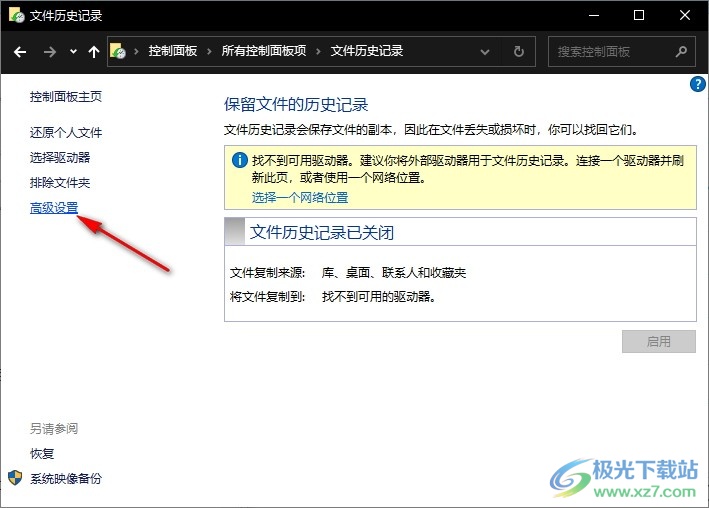Expand chevron after 所有控制面板项
The height and width of the screenshot is (508, 709).
tap(318, 52)
